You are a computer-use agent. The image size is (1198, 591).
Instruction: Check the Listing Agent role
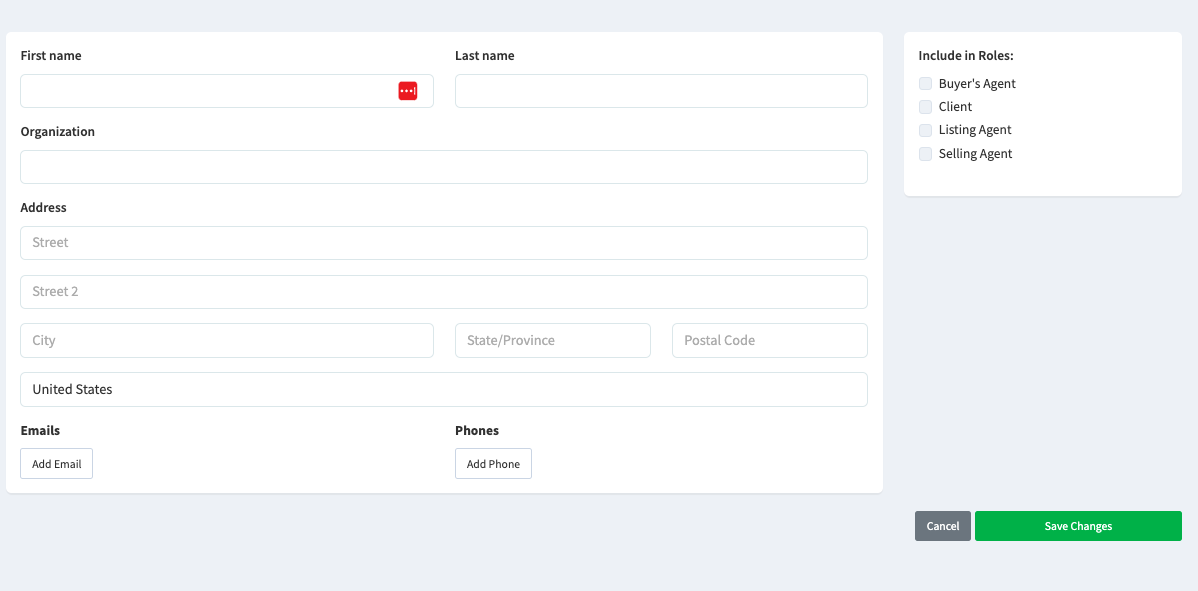925,130
